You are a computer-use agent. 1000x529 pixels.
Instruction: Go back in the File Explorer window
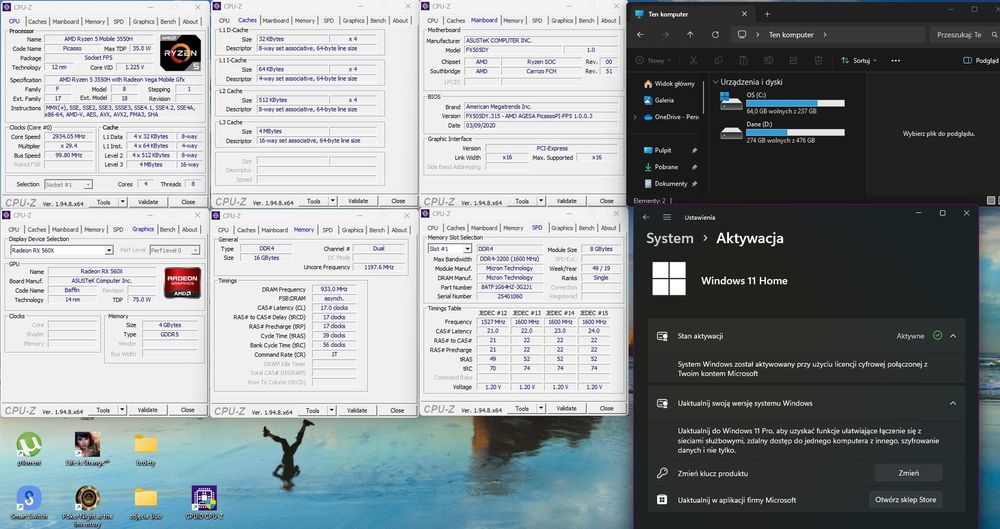click(640, 35)
